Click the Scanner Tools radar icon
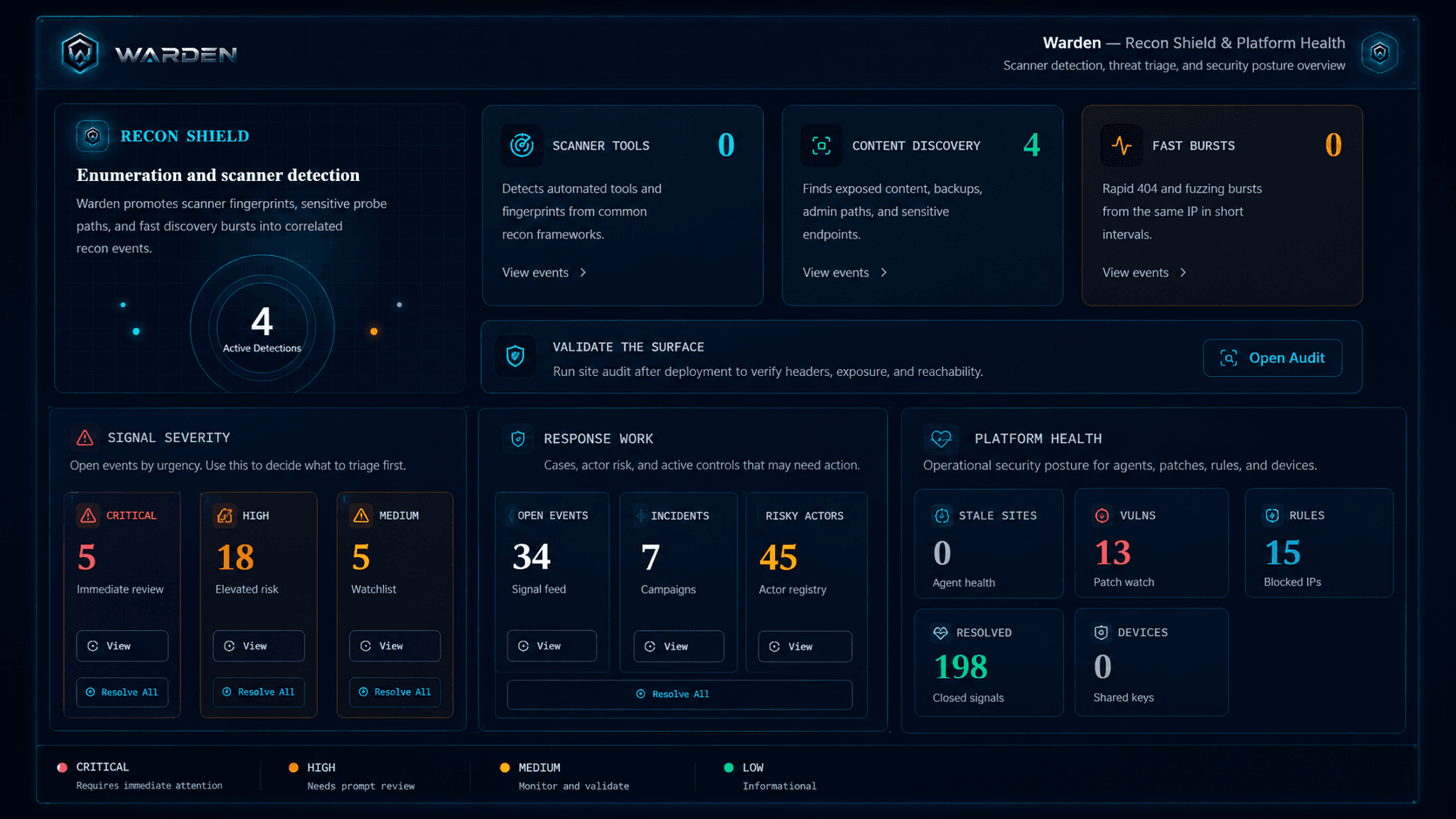The width and height of the screenshot is (1456, 819). tap(522, 145)
